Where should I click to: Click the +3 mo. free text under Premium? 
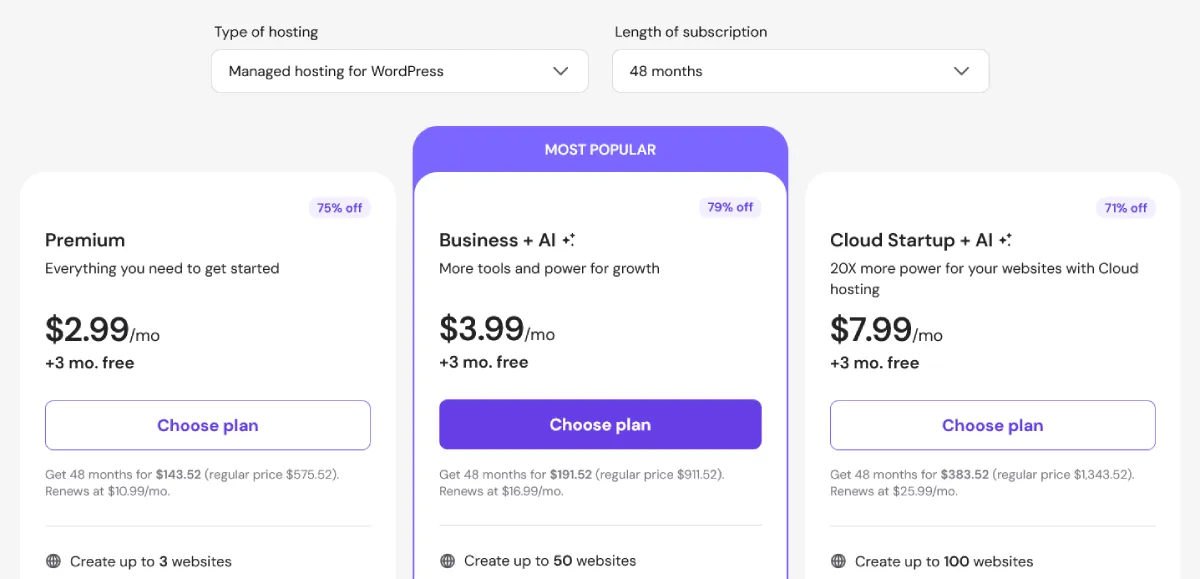coord(89,362)
